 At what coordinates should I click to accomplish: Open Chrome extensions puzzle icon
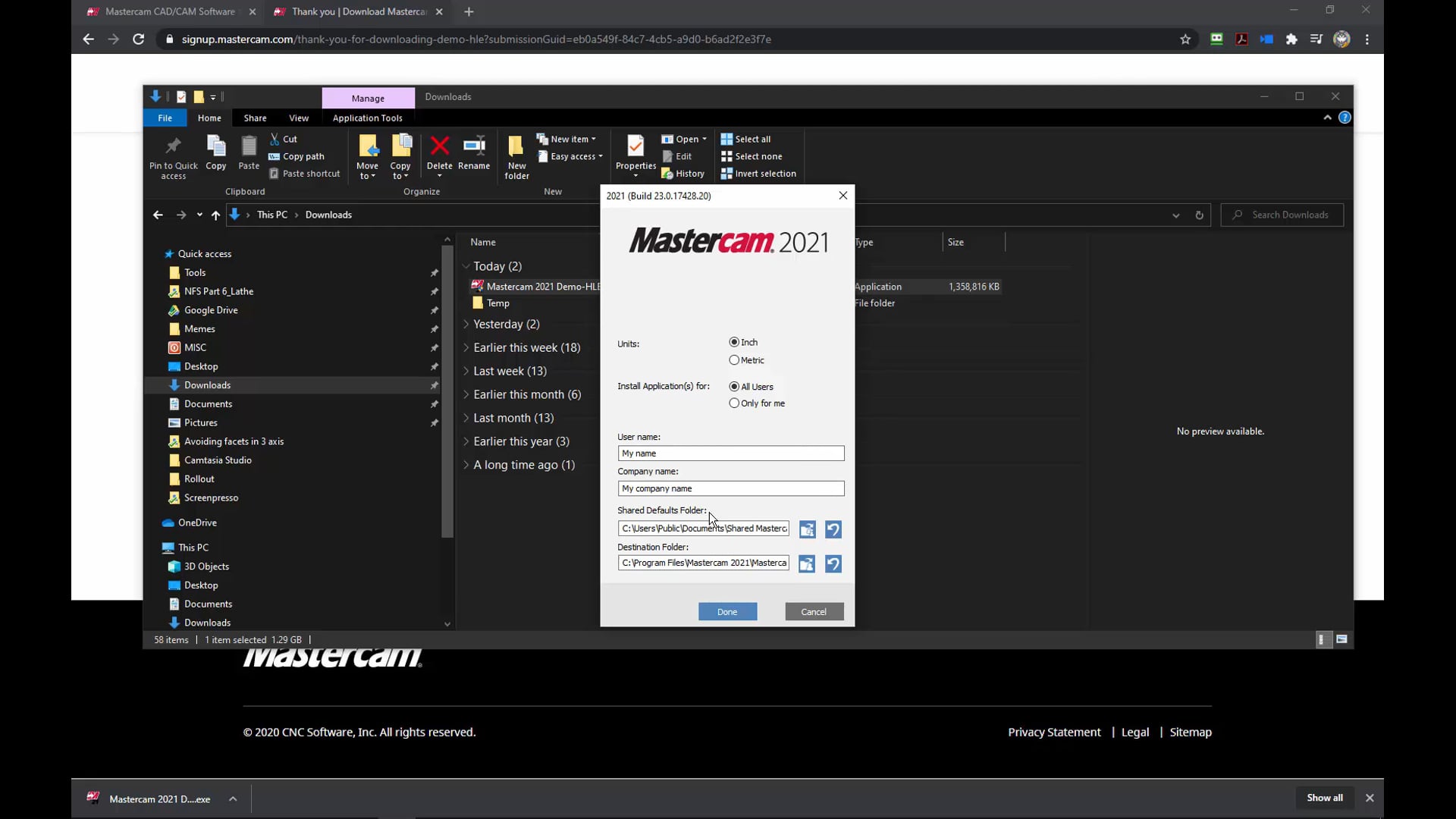1291,39
